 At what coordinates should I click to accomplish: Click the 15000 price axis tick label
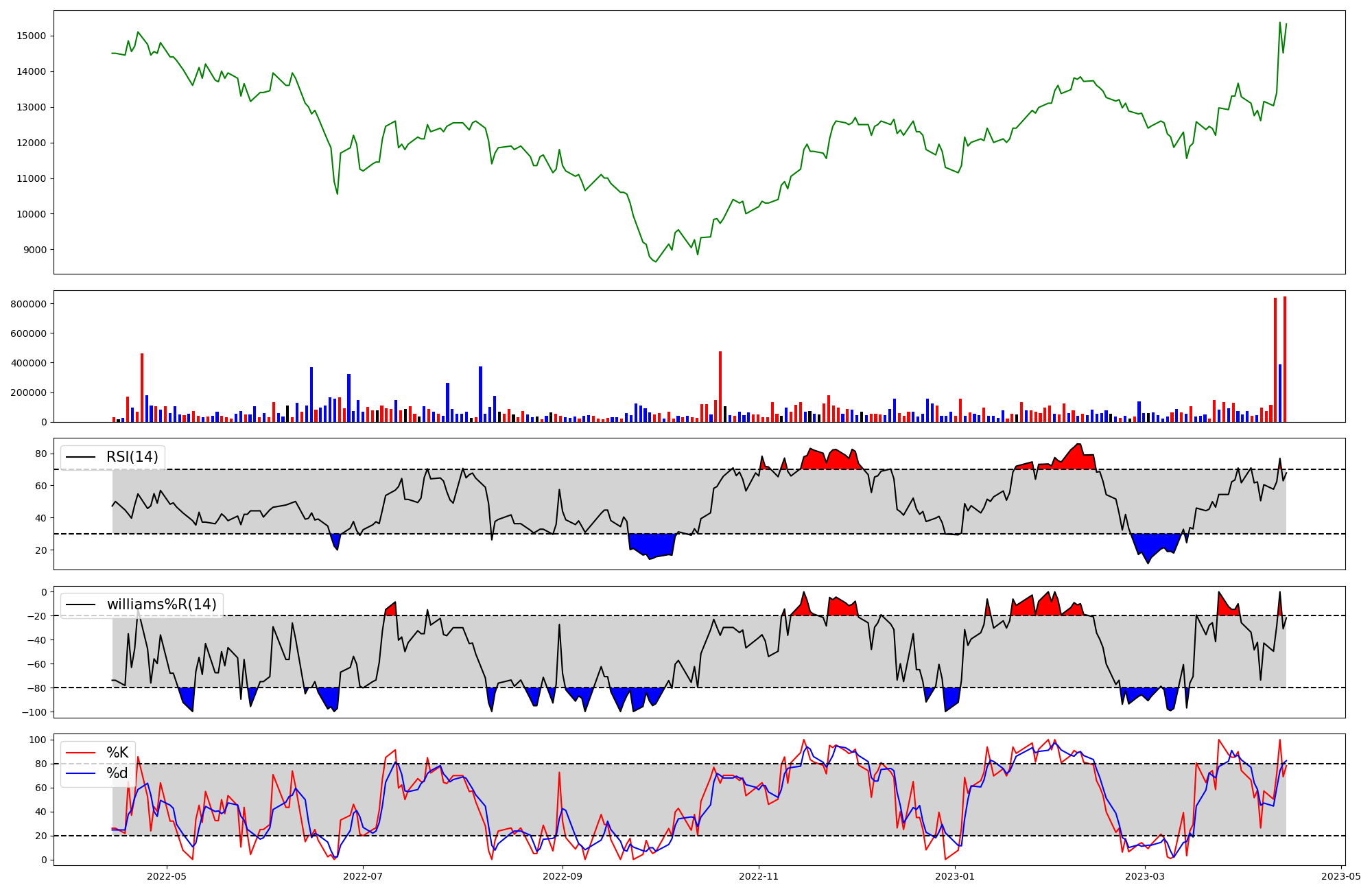pyautogui.click(x=31, y=36)
